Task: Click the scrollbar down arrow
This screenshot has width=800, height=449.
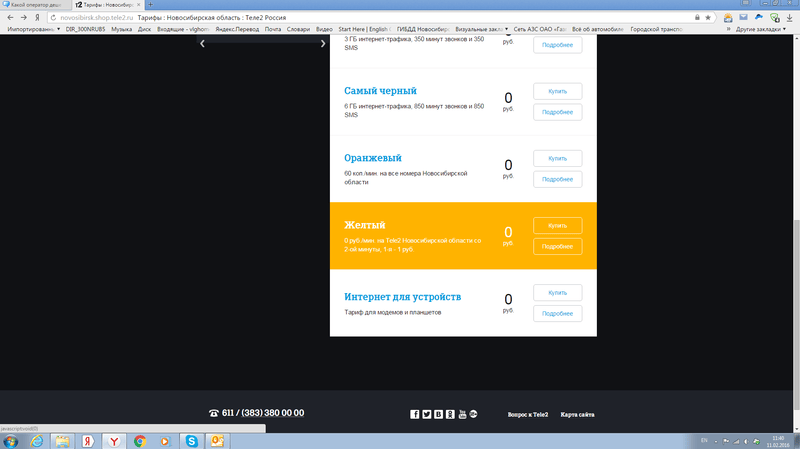Action: pos(796,429)
